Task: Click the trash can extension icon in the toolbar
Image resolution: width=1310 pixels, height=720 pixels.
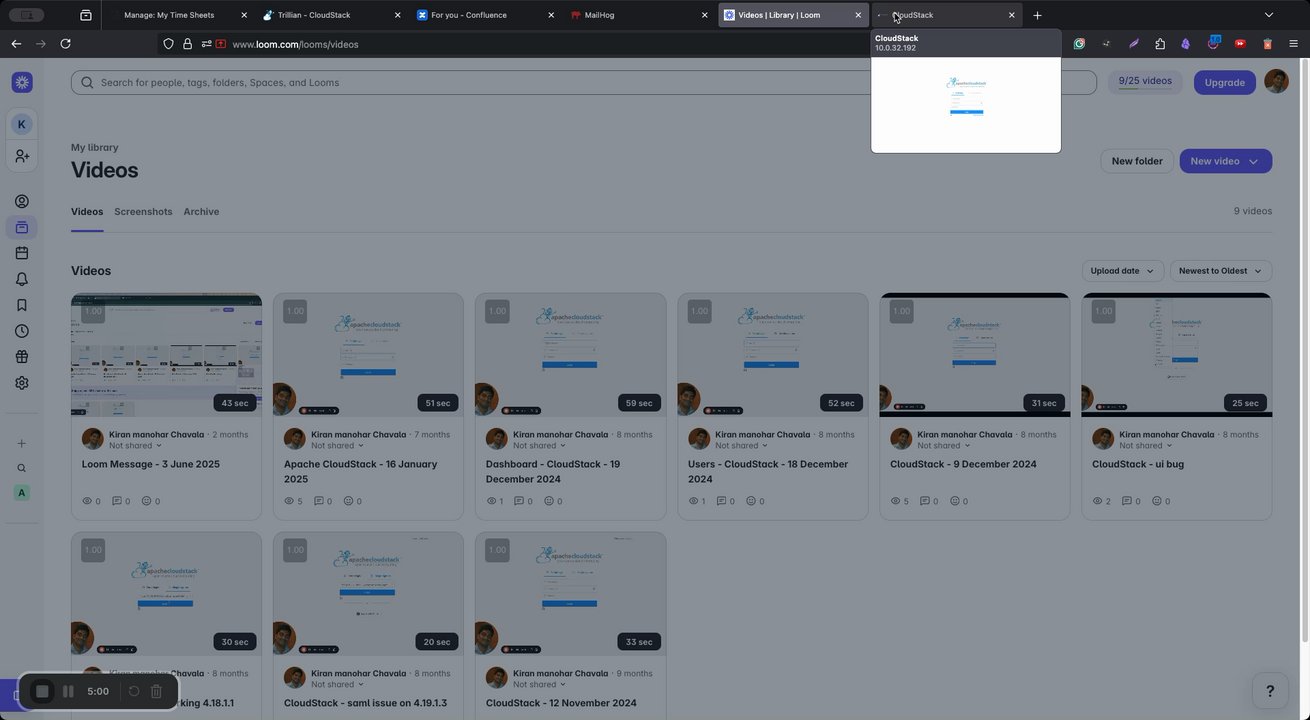Action: (1267, 44)
